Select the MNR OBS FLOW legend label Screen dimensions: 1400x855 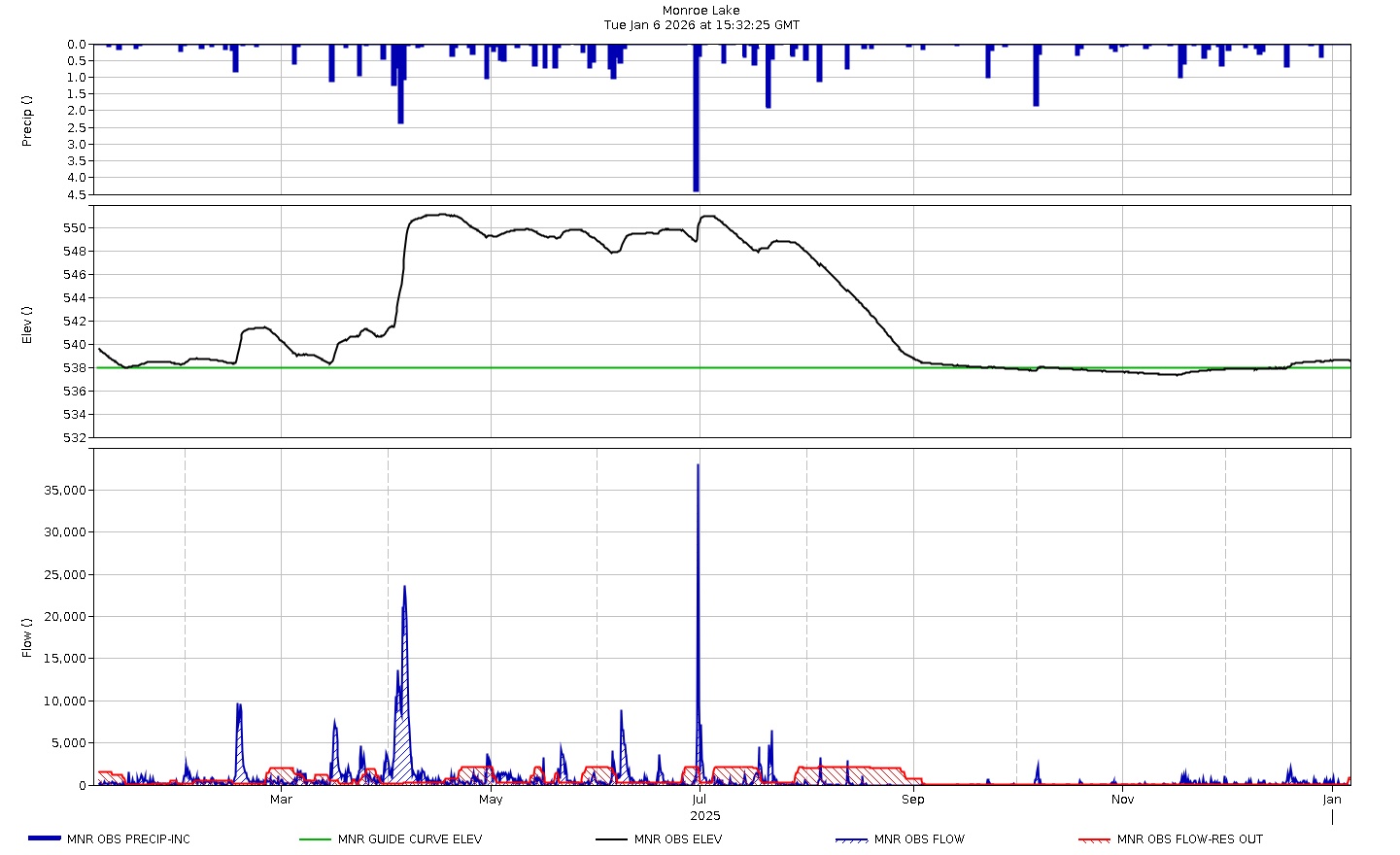click(919, 839)
